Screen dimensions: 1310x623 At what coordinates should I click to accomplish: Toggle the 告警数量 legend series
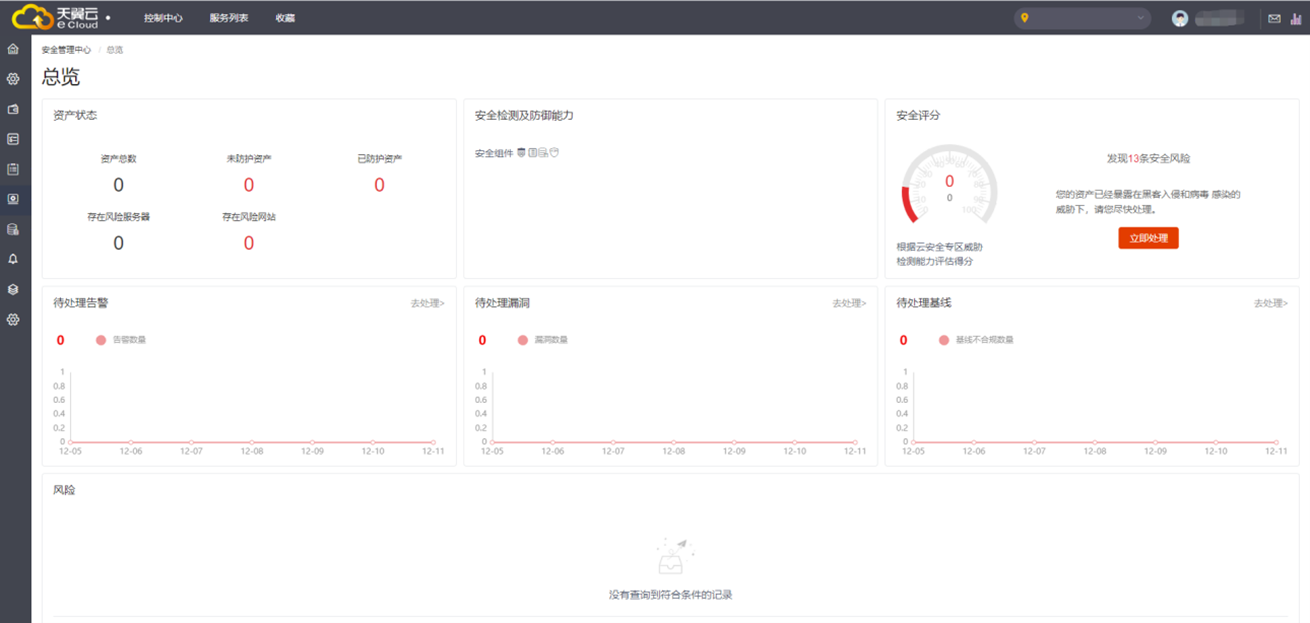[x=120, y=340]
